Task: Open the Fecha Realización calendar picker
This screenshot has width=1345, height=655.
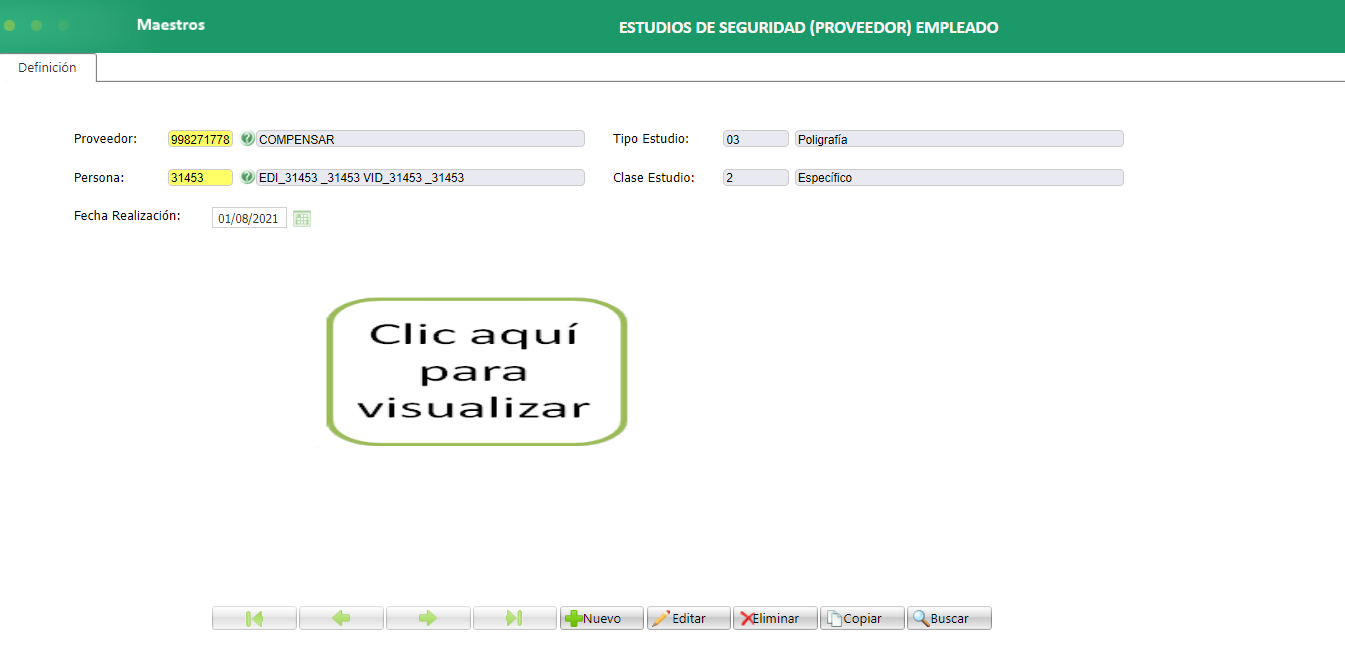Action: 302,217
